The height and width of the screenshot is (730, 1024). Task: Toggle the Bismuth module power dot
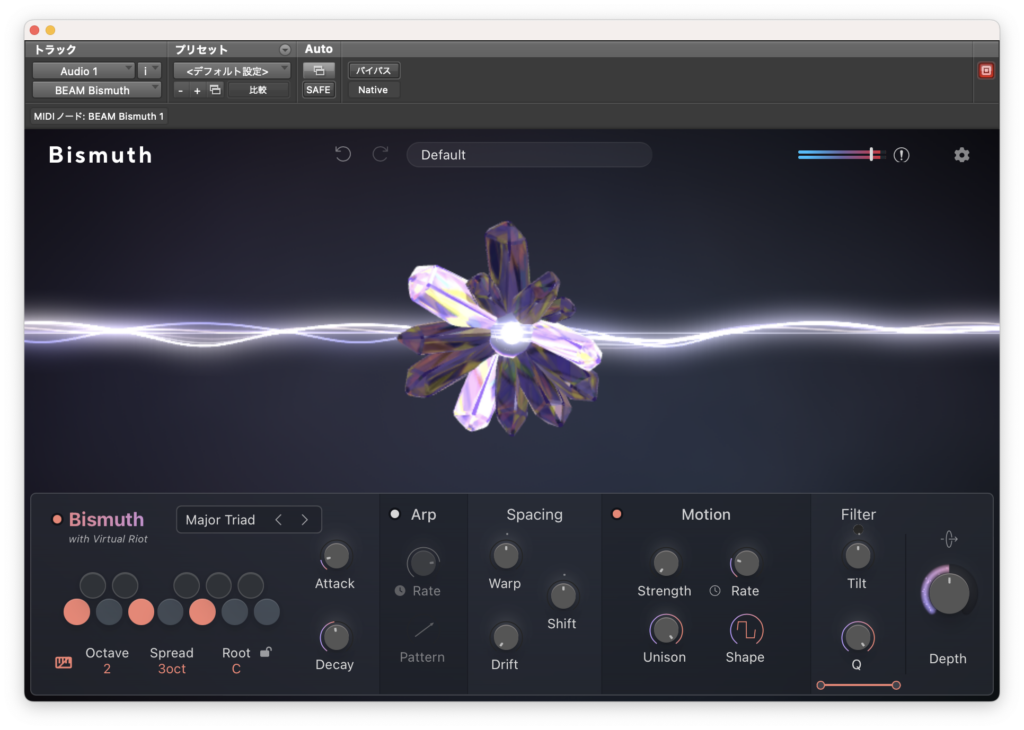[57, 520]
